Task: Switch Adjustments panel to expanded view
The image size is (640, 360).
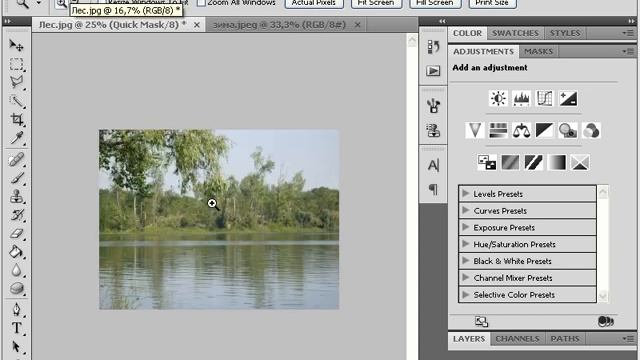Action: point(481,322)
